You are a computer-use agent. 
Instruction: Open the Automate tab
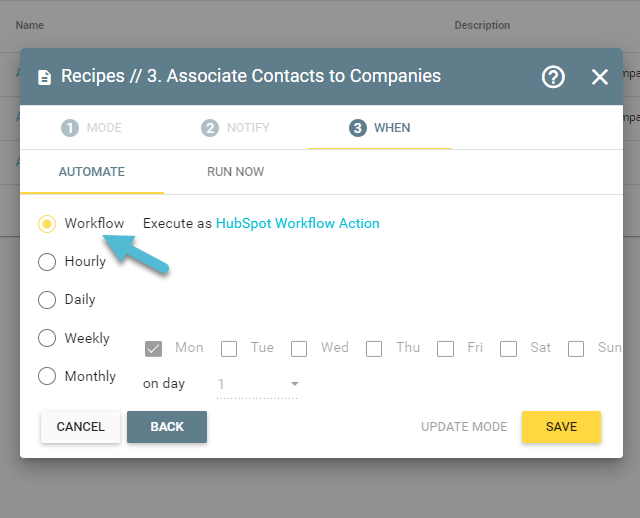(x=92, y=172)
